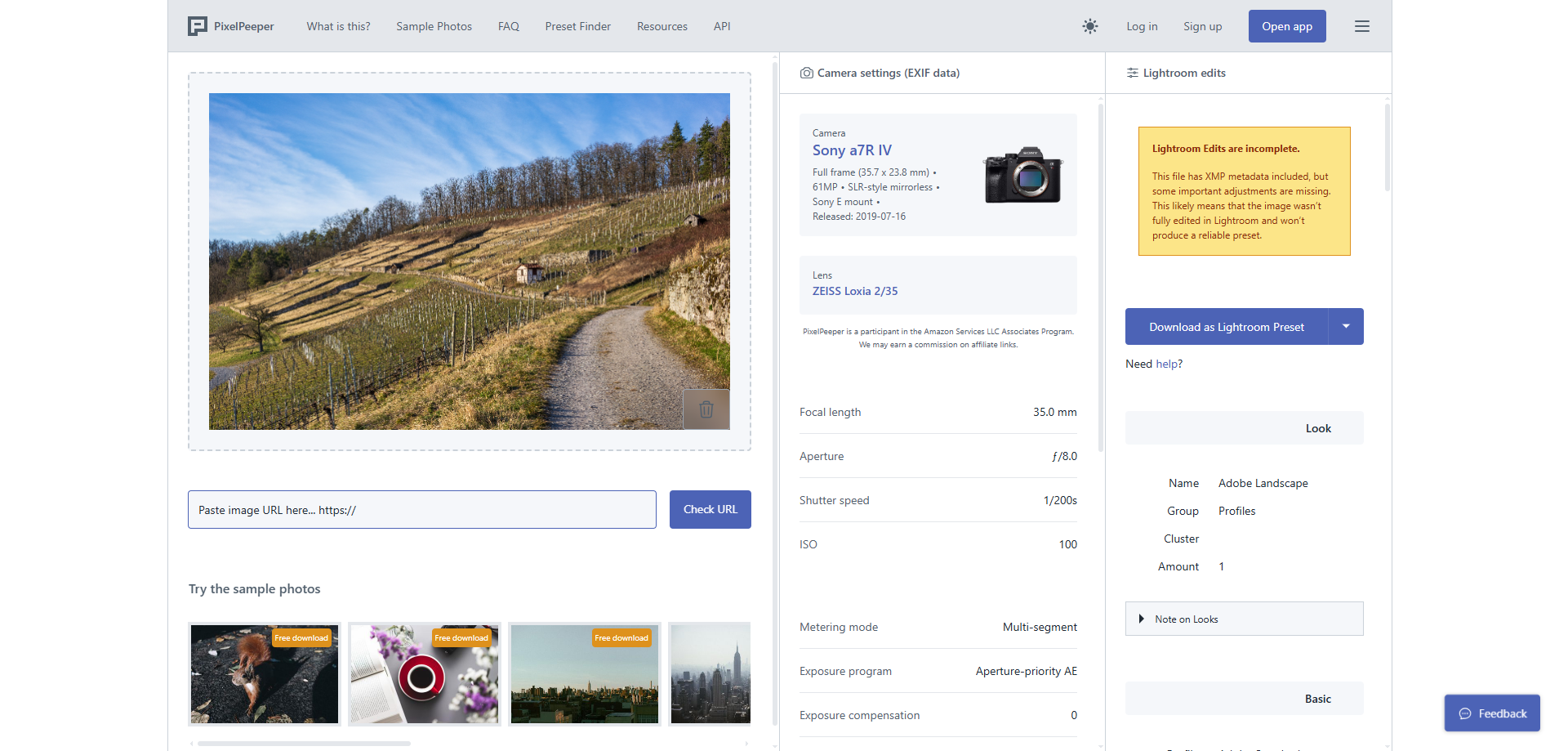Delete the uploaded photo with trash icon
This screenshot has width=1568, height=751.
point(706,409)
